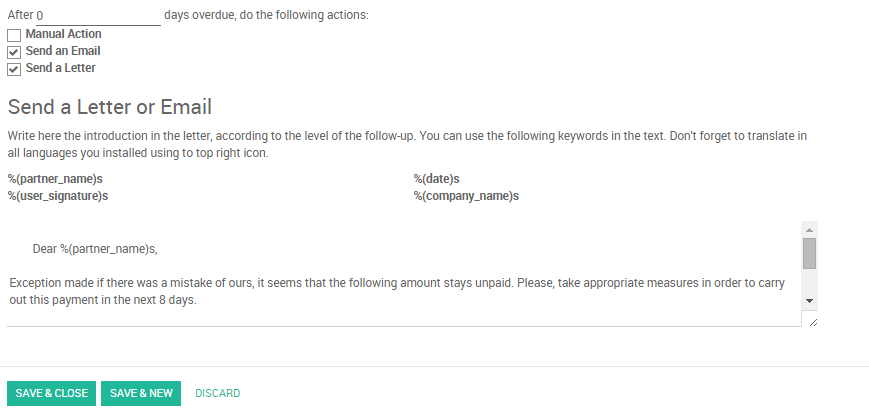Image resolution: width=869 pixels, height=413 pixels.
Task: Click the 'Send a Letter or Email' heading
Action: point(110,107)
